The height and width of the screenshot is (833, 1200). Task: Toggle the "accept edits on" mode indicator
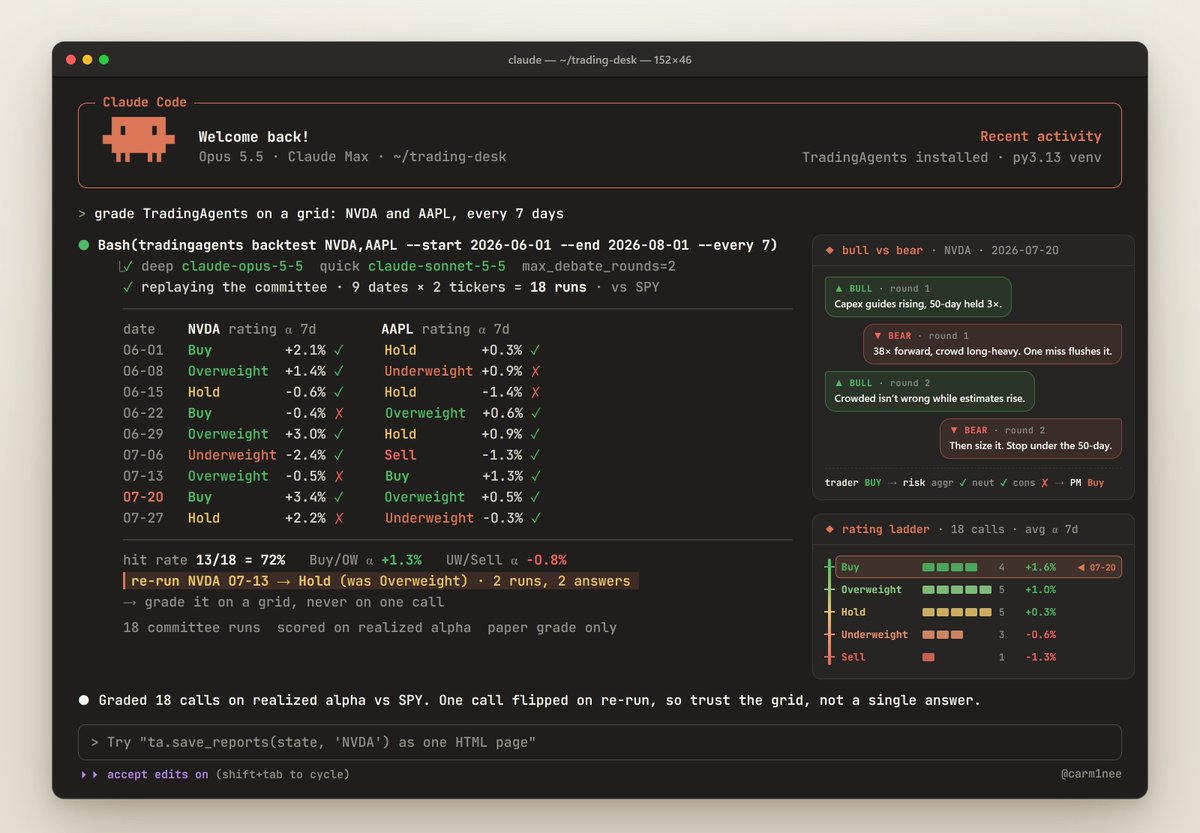coord(158,774)
